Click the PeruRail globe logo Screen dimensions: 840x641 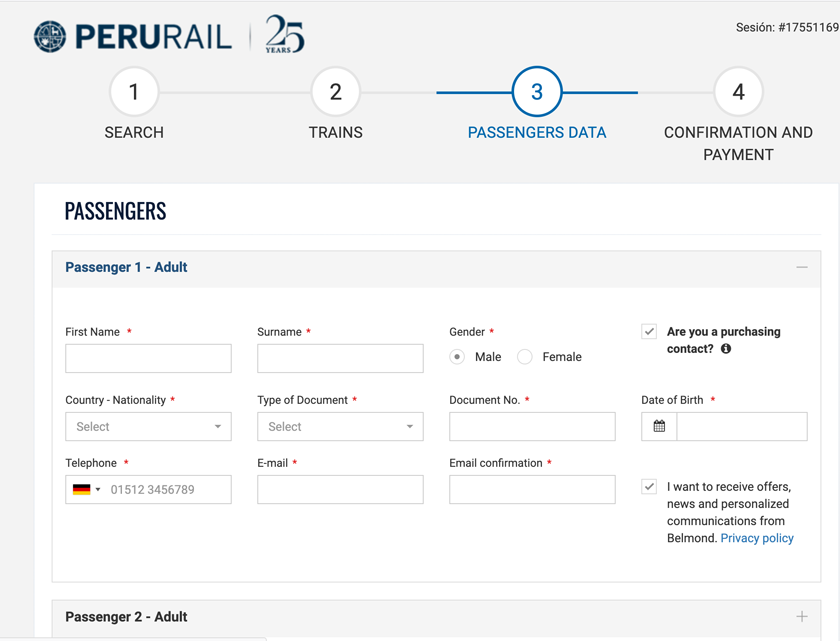(x=50, y=36)
